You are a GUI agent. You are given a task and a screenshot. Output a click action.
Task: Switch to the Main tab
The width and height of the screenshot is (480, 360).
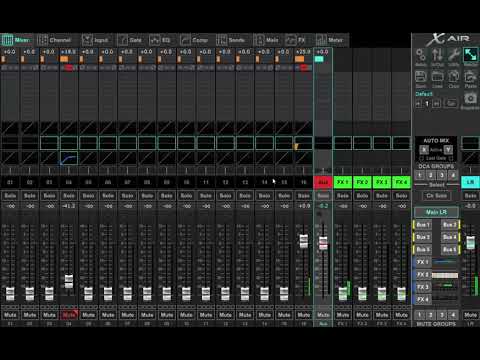click(266, 40)
